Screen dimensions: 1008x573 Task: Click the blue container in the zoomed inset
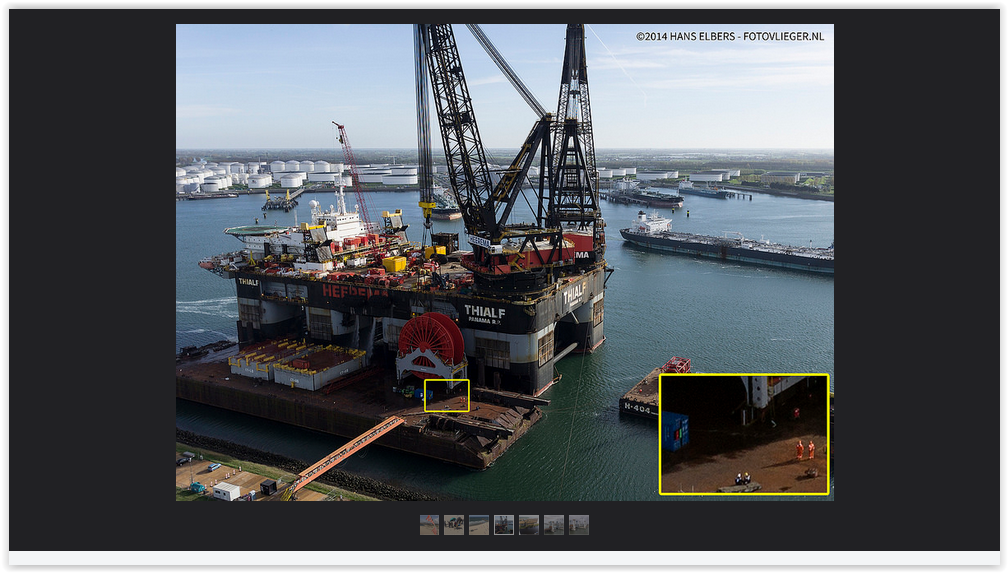click(676, 431)
